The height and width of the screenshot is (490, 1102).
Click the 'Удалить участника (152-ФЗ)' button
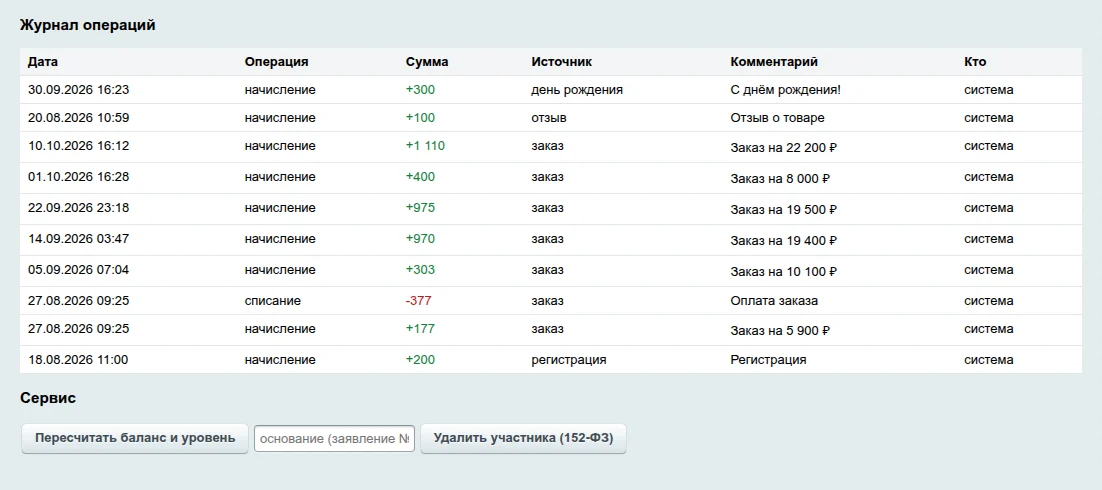[523, 438]
